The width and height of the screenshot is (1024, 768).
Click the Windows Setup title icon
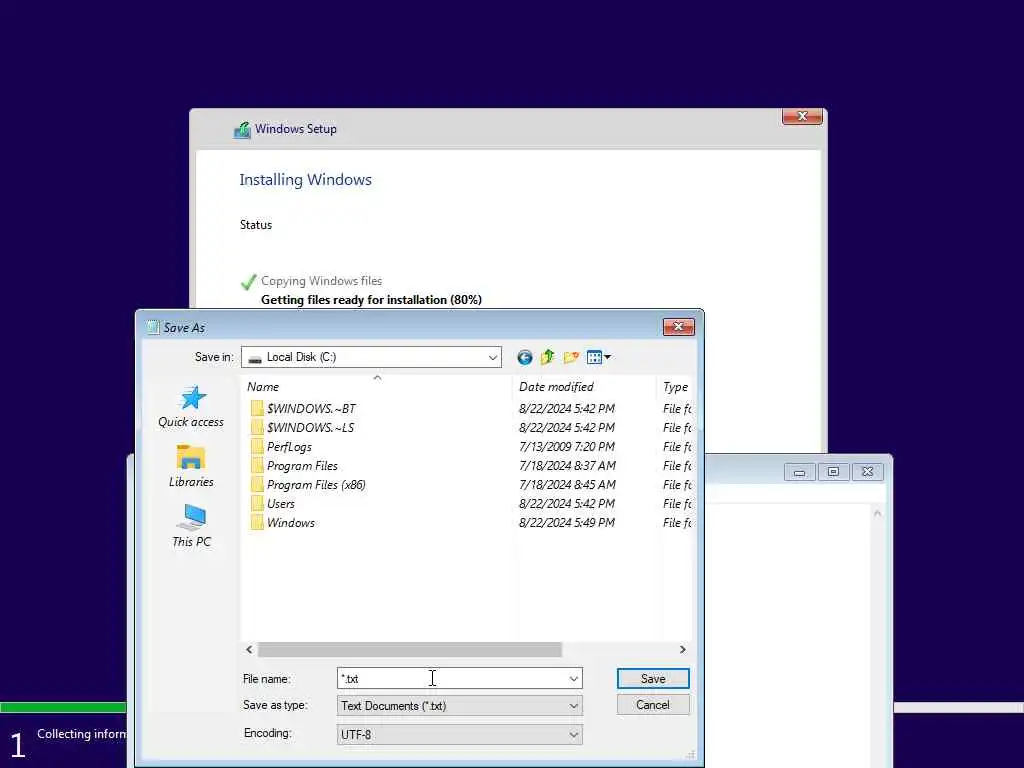(242, 130)
